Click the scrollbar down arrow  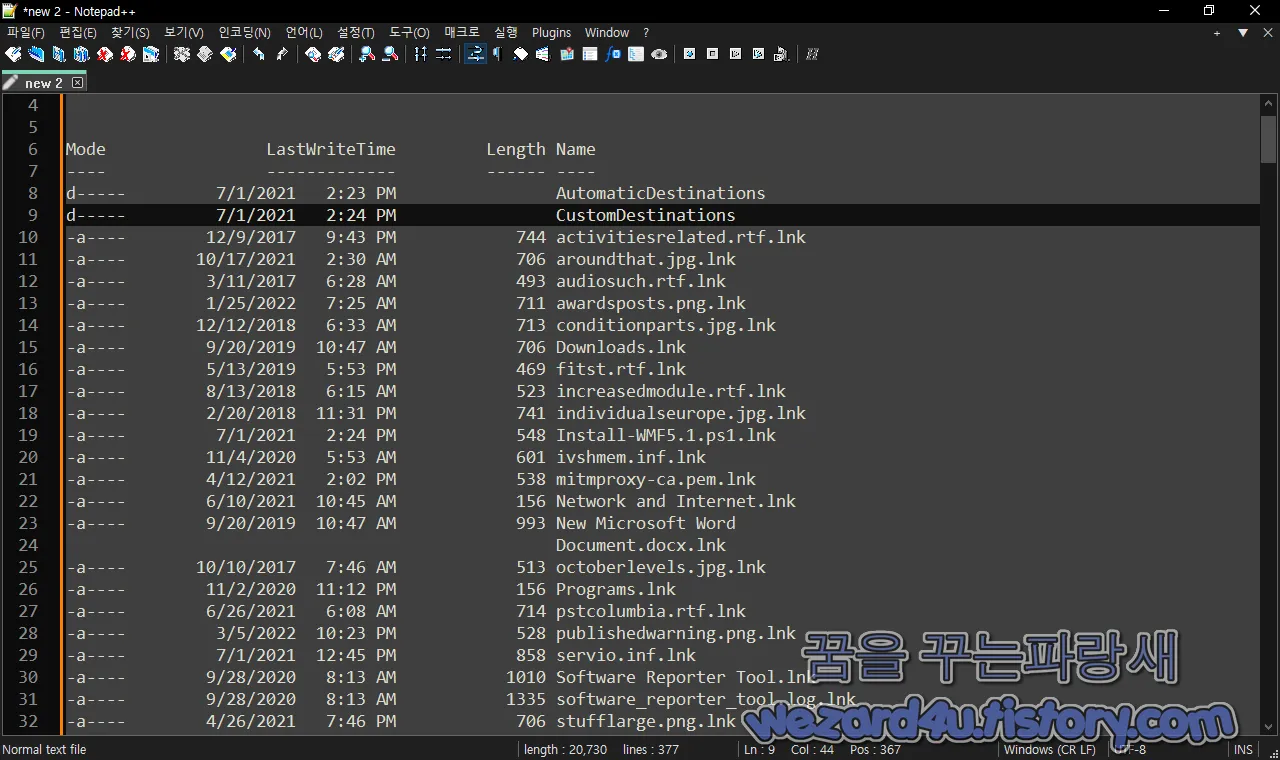1268,727
